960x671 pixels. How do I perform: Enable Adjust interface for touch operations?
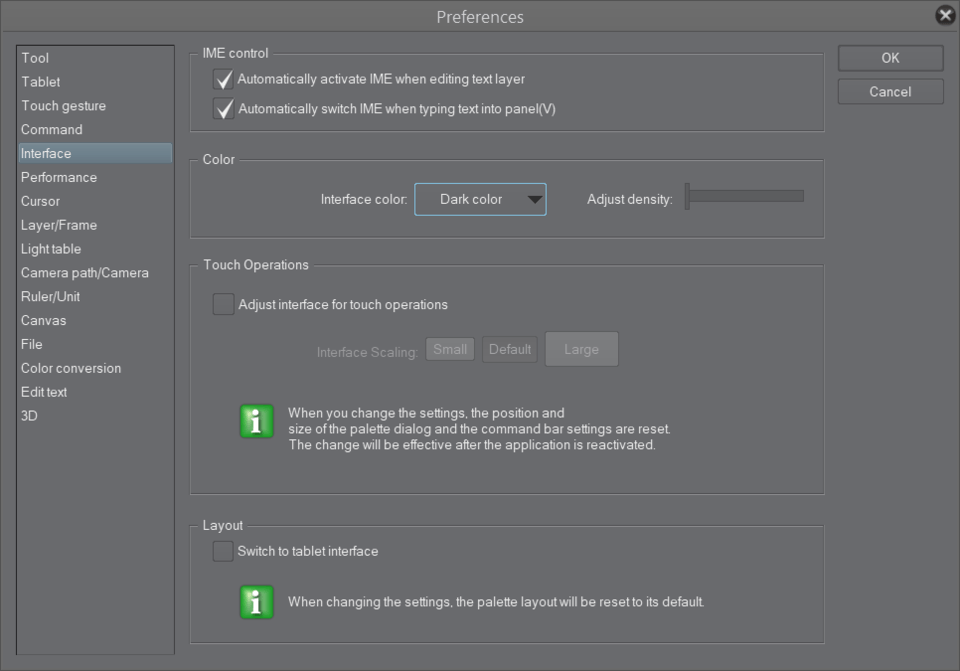click(223, 304)
